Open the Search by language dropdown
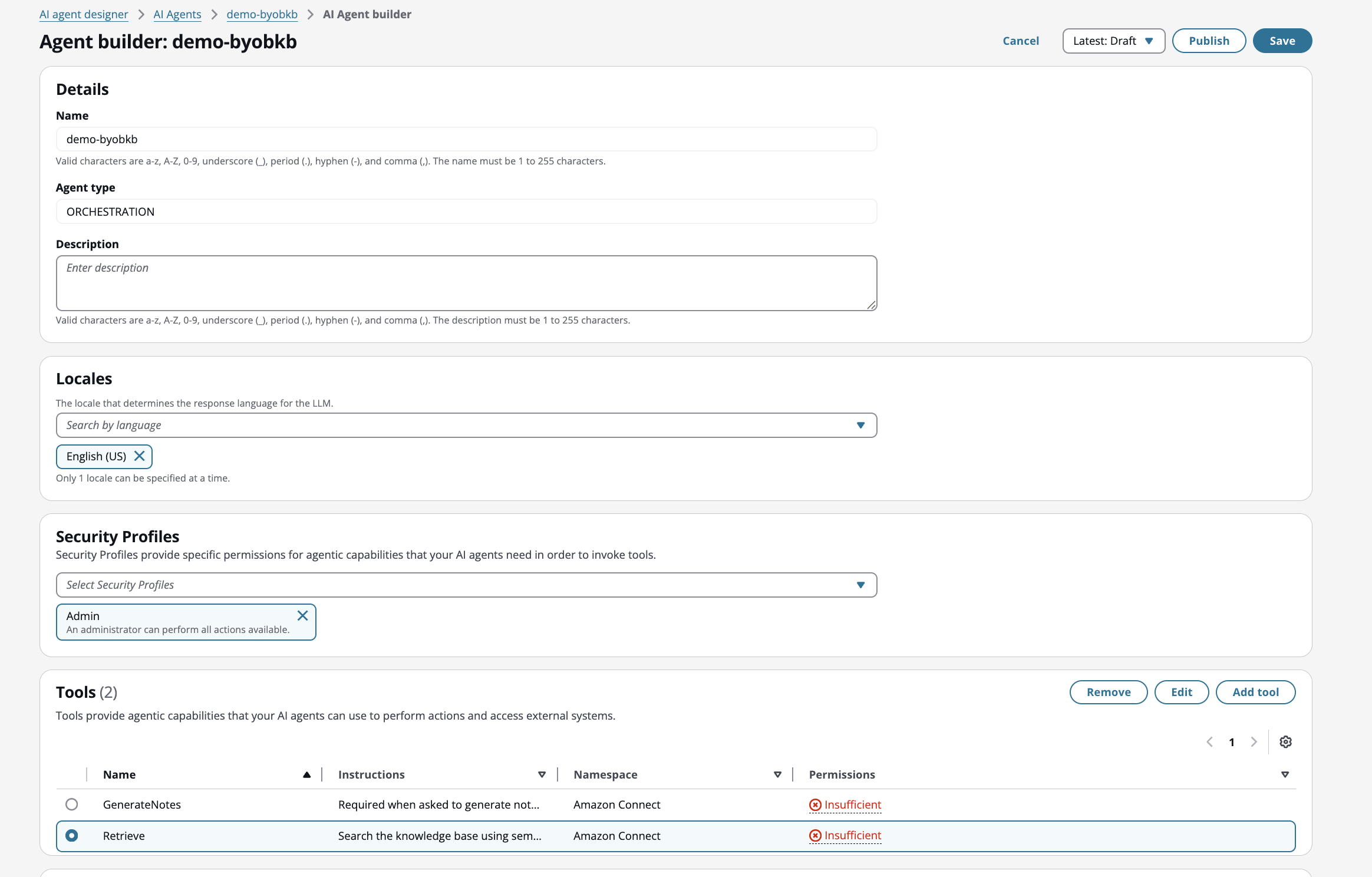Screen dimensions: 1372x877 [x=860, y=425]
